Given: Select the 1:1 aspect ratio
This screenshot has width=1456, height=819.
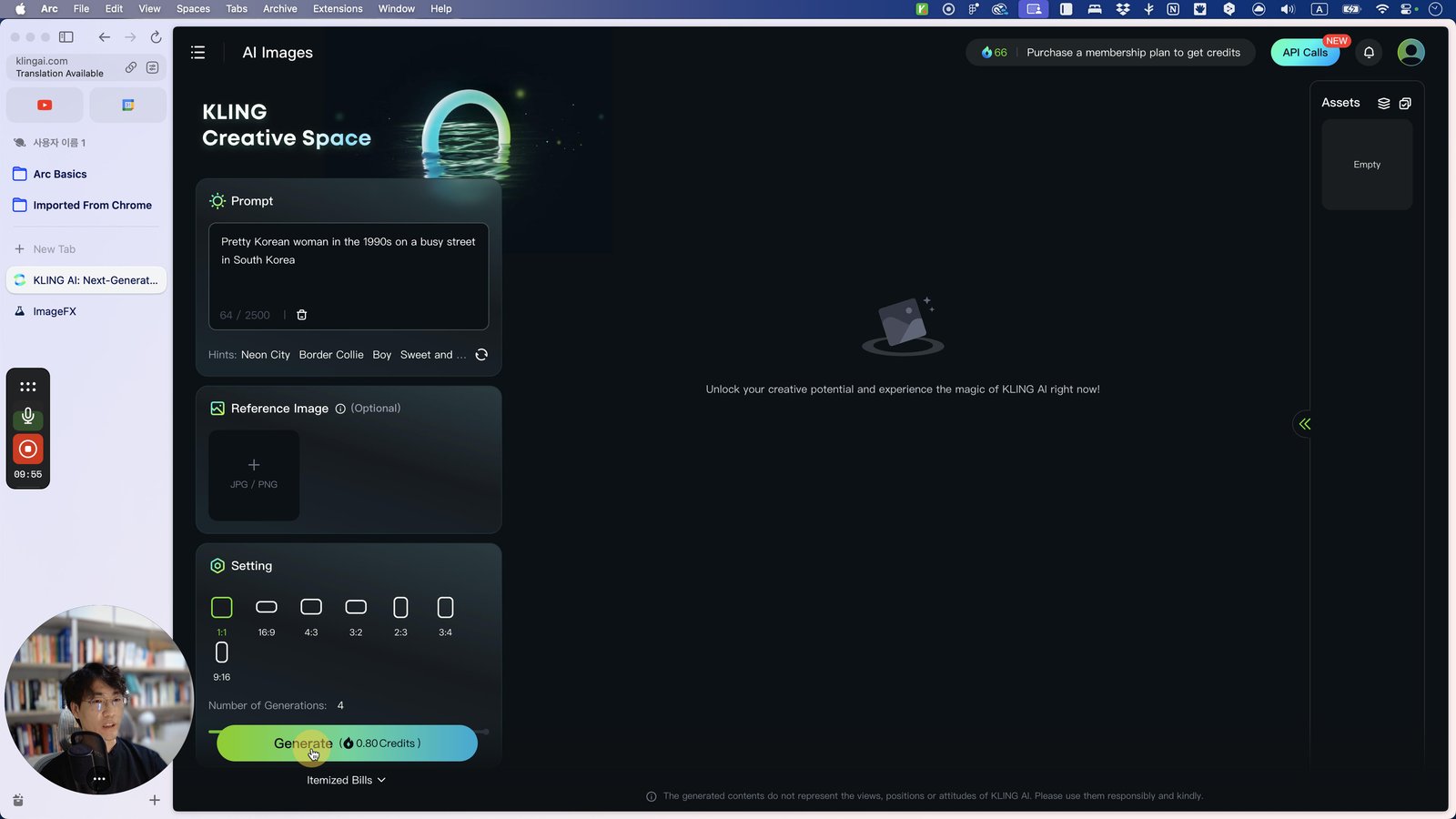Looking at the screenshot, I should (222, 615).
